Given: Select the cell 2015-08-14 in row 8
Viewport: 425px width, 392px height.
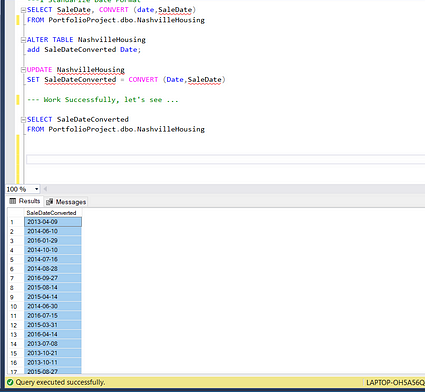Looking at the screenshot, I should click(53, 287).
